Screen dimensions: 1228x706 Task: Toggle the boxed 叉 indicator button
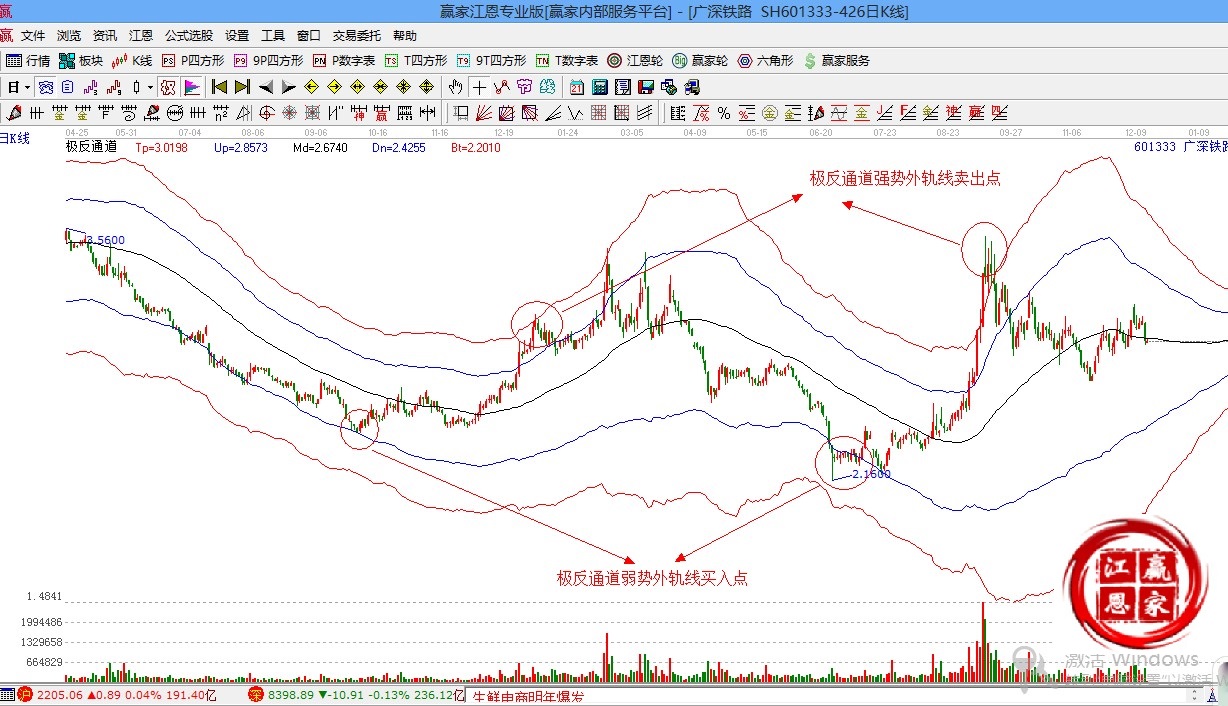[167, 87]
